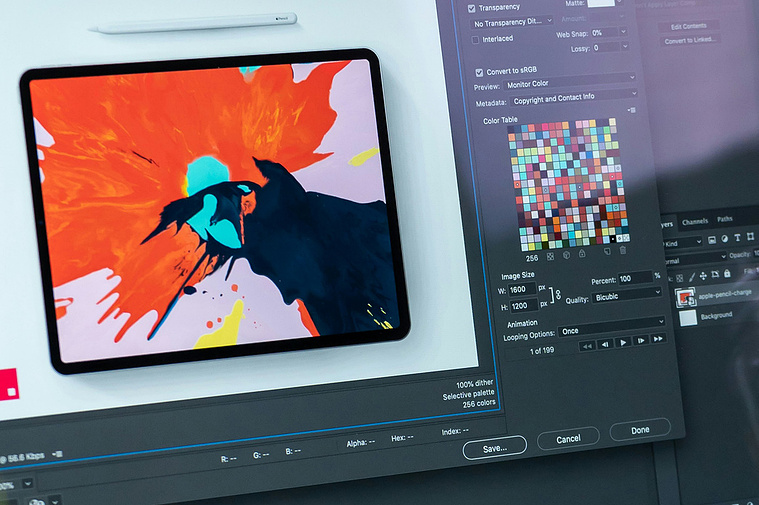The image size is (759, 505).
Task: Click Convert to Linked... button
Action: click(x=690, y=40)
